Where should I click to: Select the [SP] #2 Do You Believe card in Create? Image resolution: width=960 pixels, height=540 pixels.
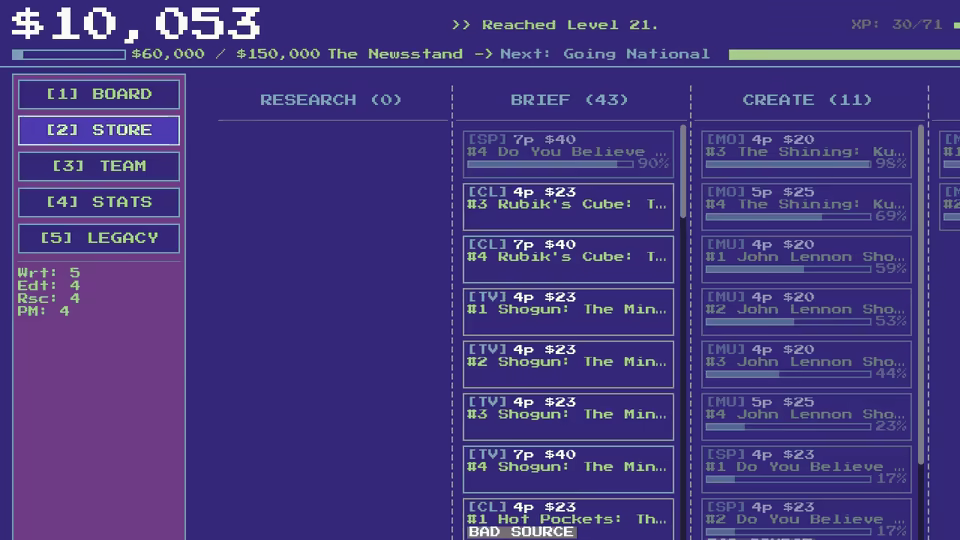tap(806, 519)
